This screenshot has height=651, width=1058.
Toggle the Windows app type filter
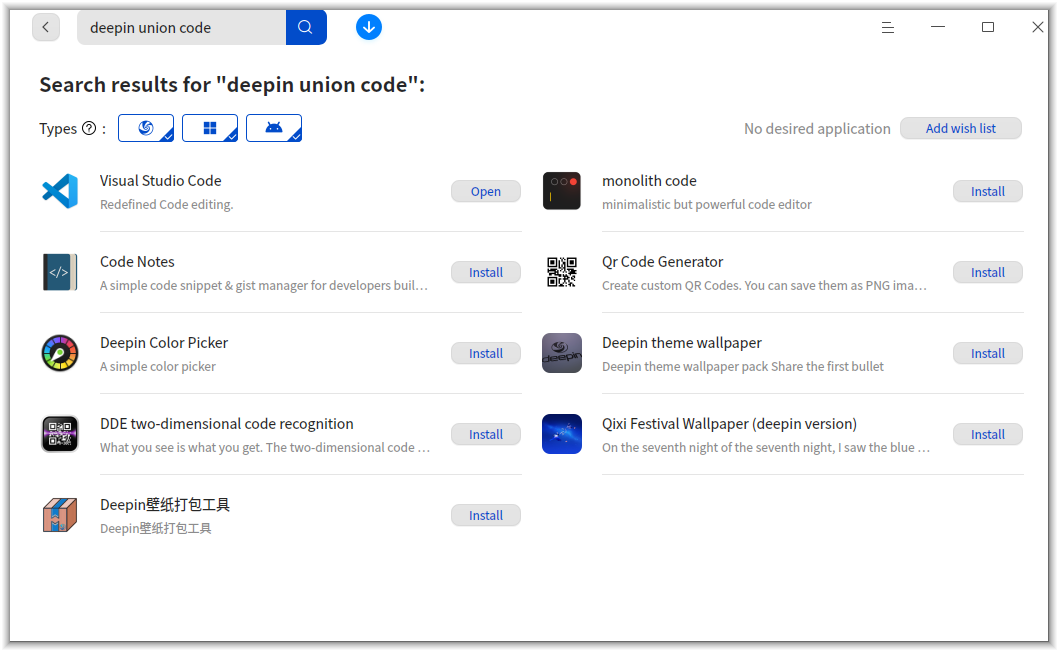210,128
